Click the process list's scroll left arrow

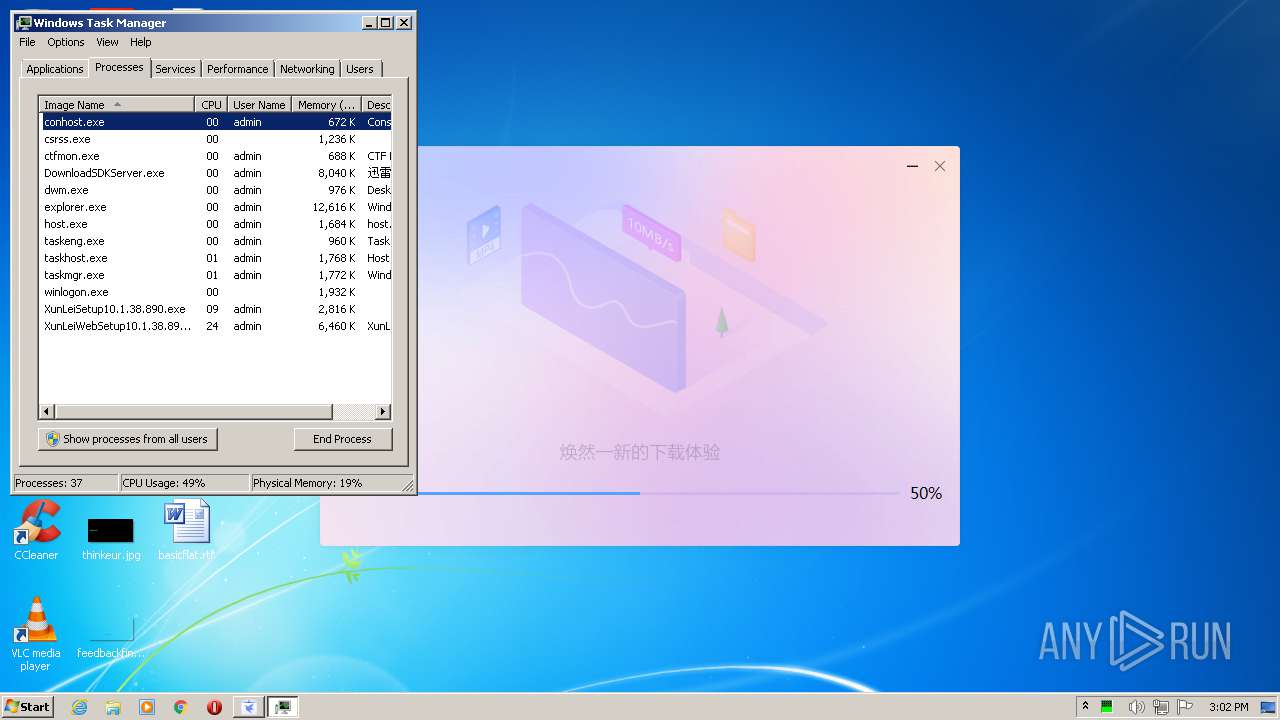(47, 412)
